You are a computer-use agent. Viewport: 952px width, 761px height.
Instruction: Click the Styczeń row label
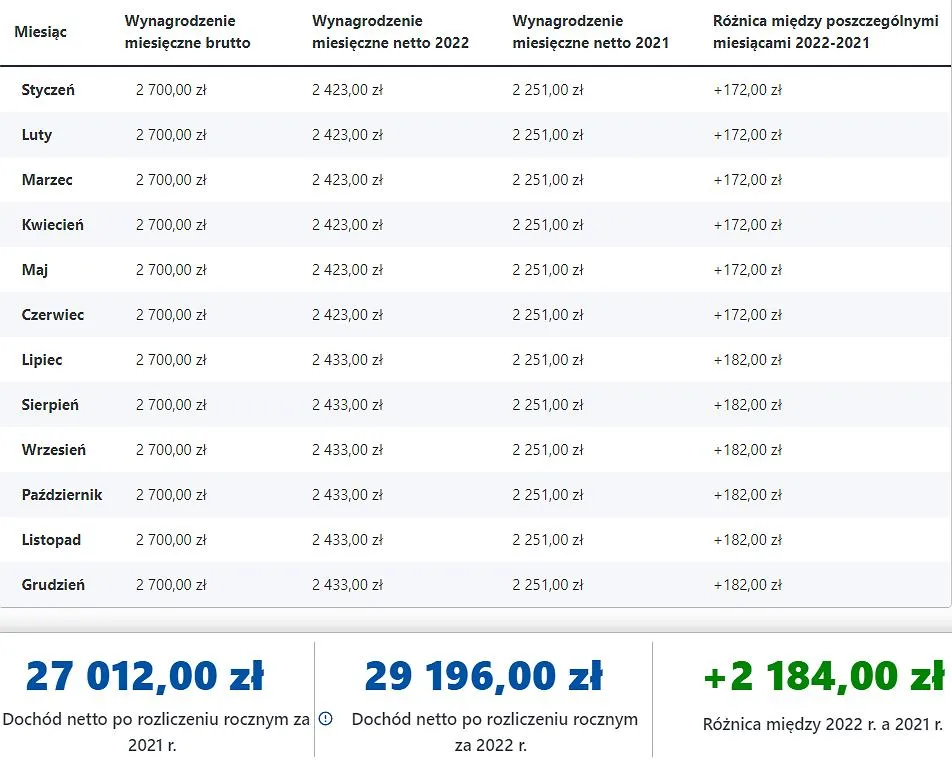[46, 90]
